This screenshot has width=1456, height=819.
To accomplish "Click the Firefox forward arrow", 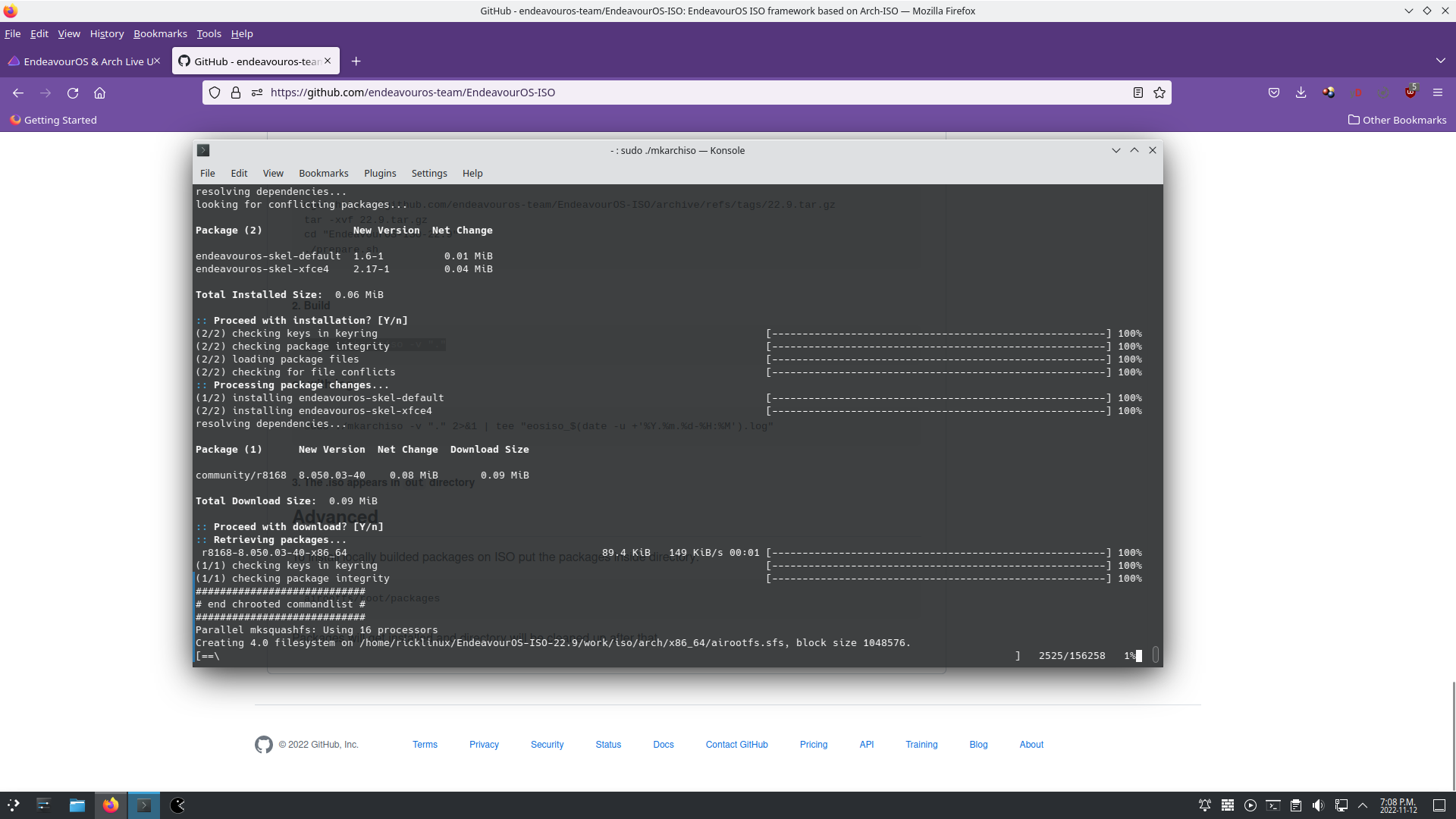I will (45, 93).
